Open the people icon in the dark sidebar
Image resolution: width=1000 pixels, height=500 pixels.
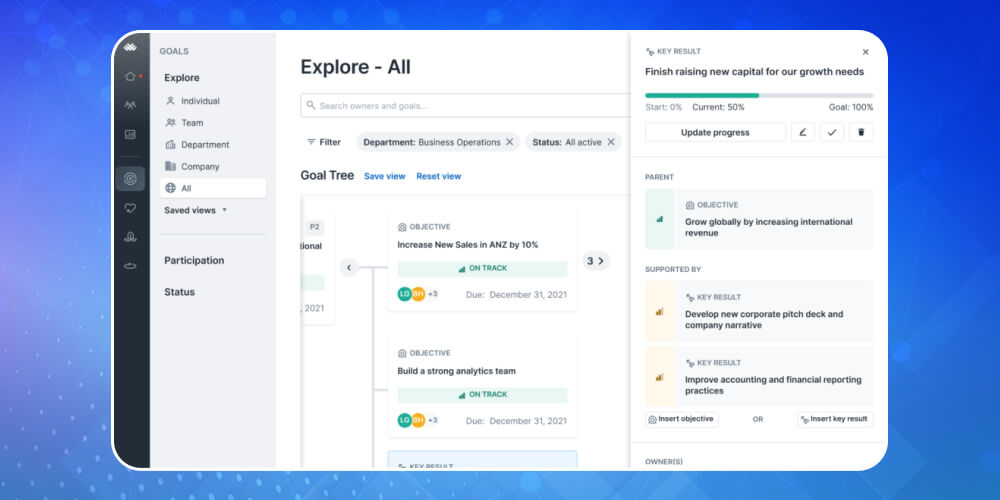(x=130, y=105)
